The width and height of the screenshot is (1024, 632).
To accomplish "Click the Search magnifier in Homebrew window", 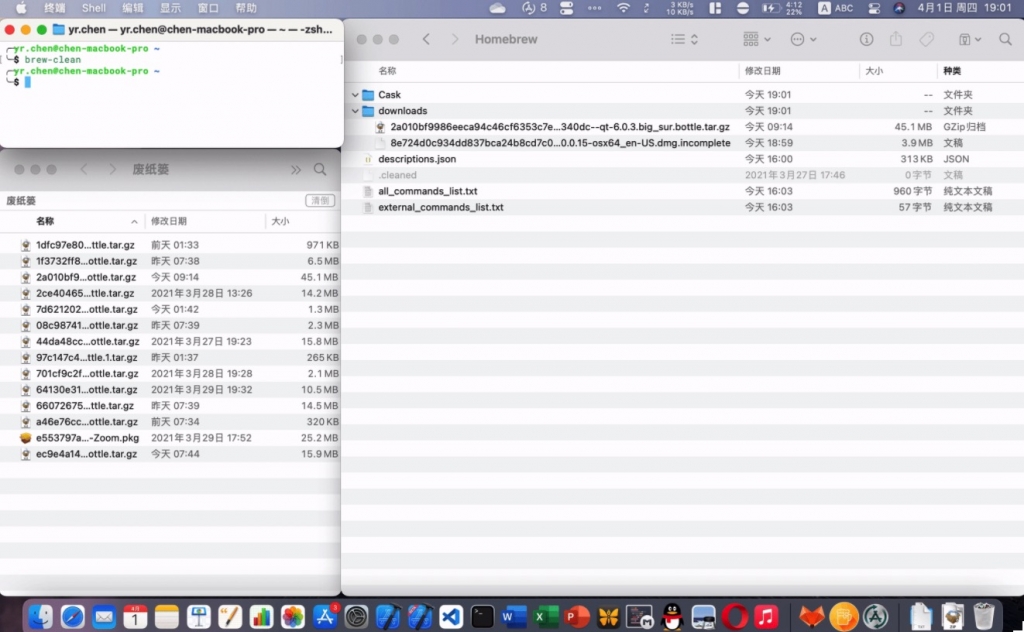I will [1005, 39].
